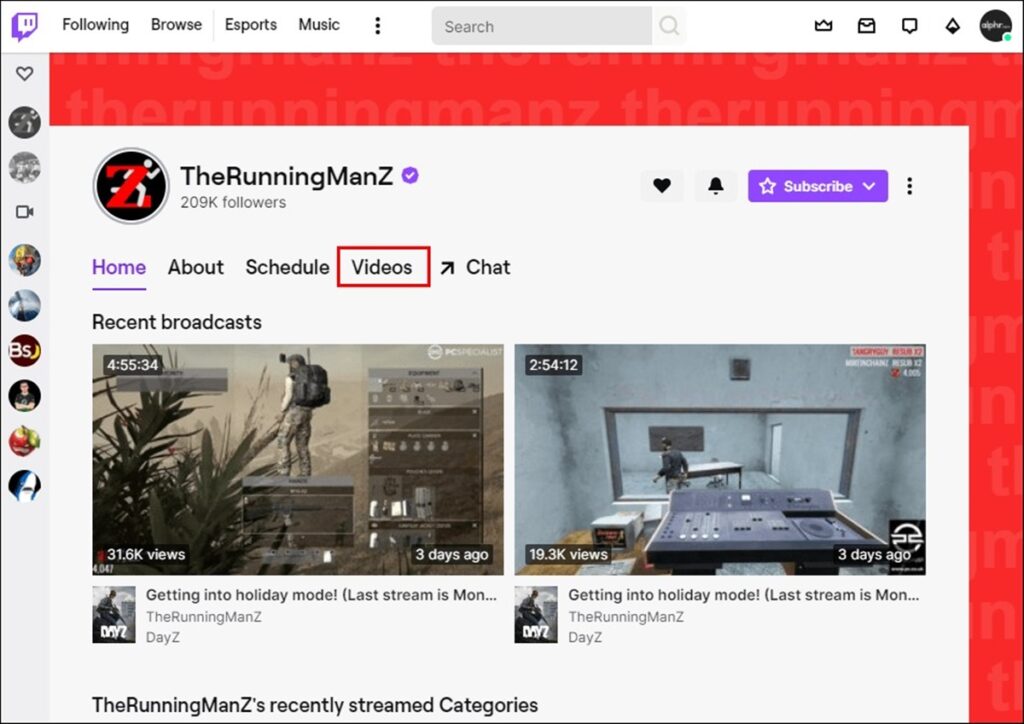Open the 4:55:34 broadcast thumbnail

coord(298,460)
